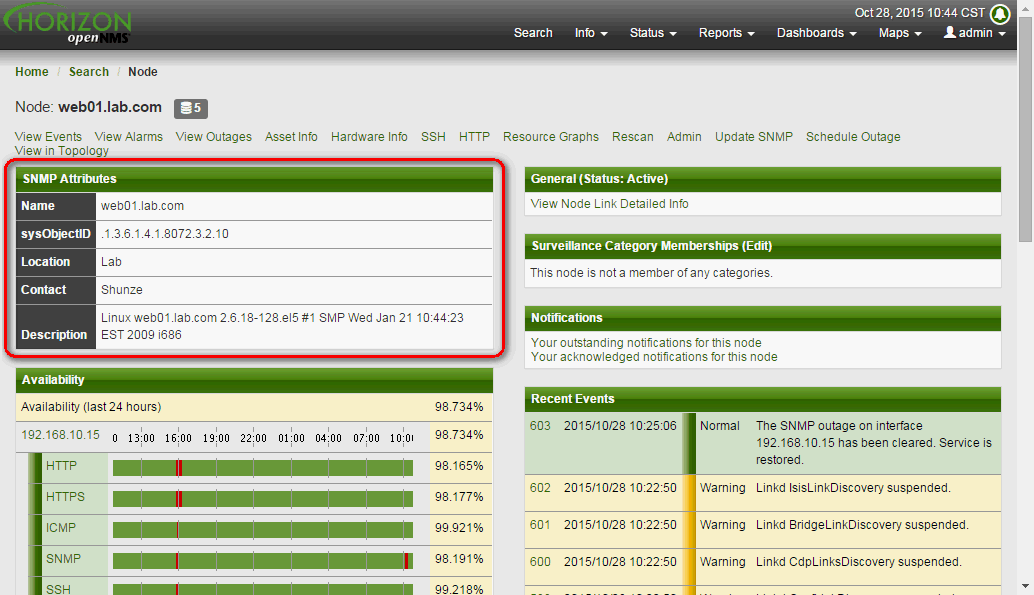Viewport: 1034px width, 595px height.
Task: Expand the Dashboards menu
Action: tap(816, 33)
